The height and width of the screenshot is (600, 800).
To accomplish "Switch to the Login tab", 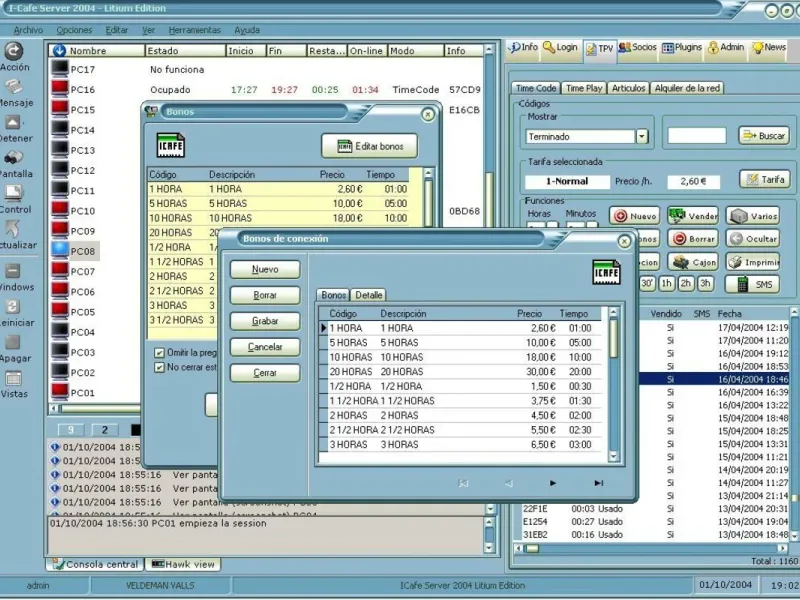I will tap(560, 48).
